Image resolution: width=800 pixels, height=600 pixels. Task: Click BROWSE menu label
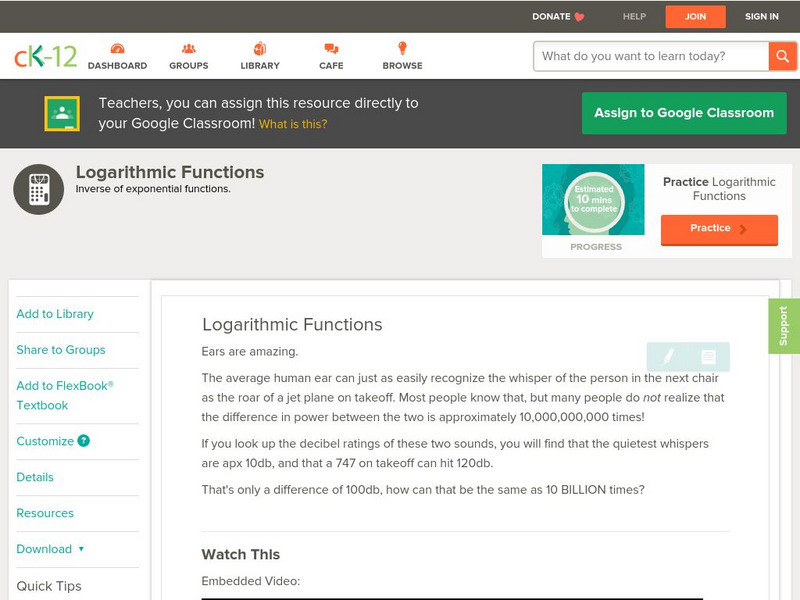[403, 65]
